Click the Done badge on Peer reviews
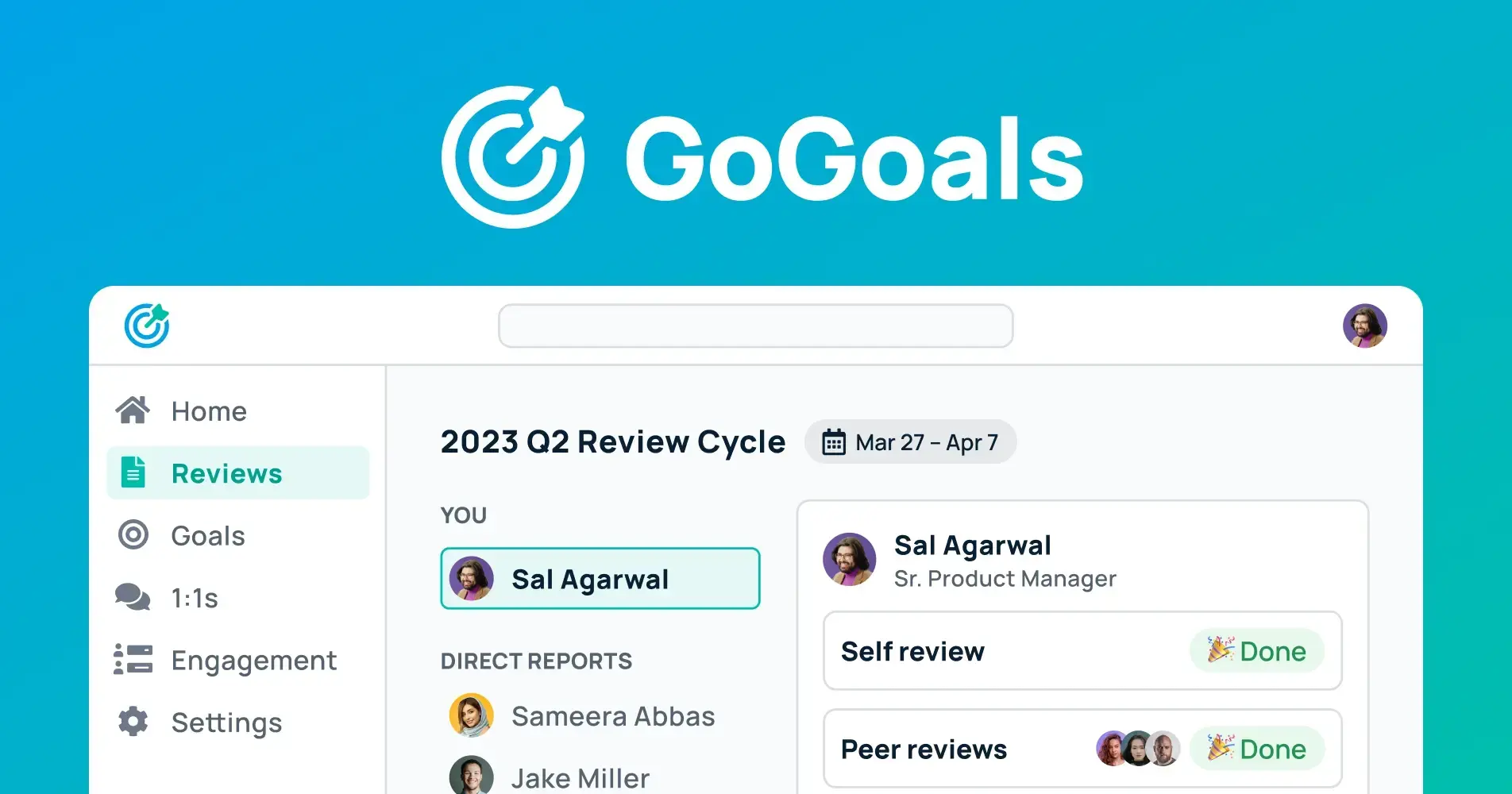The image size is (1512, 794). (1260, 748)
